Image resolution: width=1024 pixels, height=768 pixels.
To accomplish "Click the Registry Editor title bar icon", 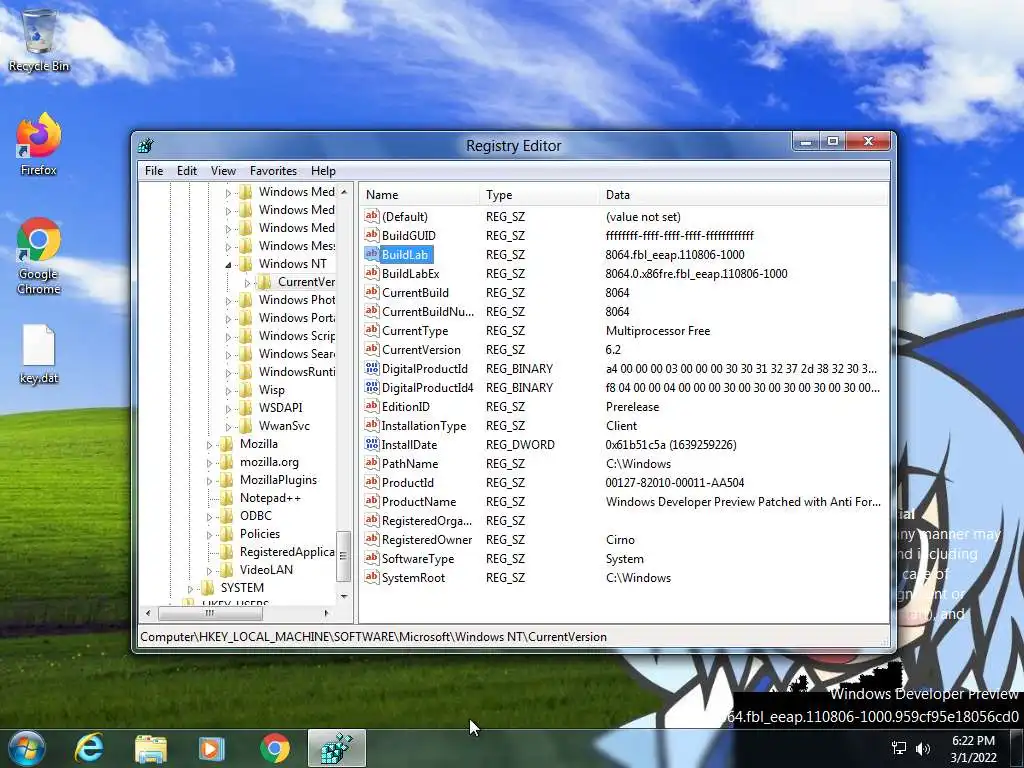I will (x=146, y=145).
